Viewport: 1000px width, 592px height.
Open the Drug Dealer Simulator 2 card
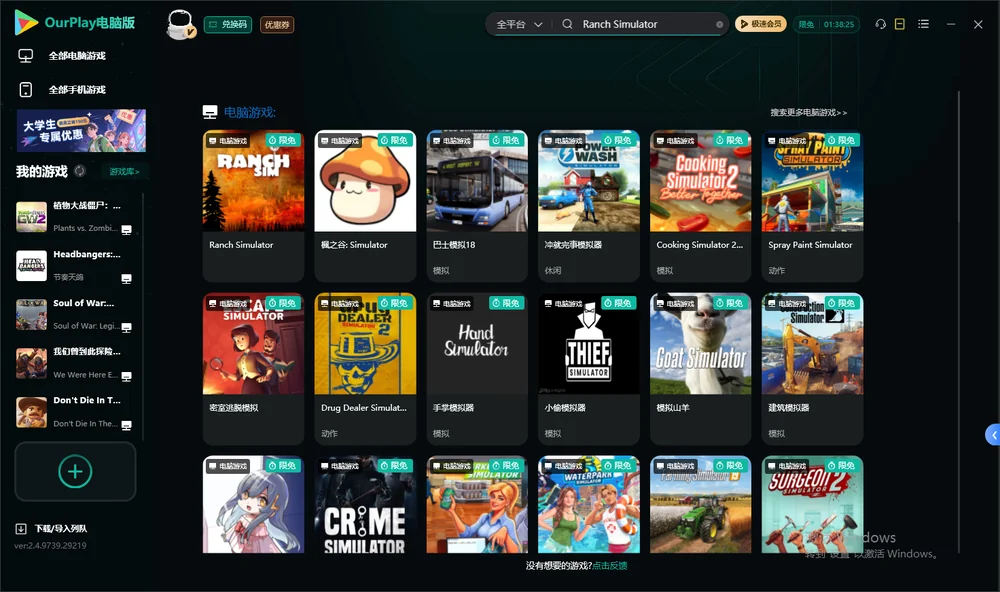tap(365, 368)
